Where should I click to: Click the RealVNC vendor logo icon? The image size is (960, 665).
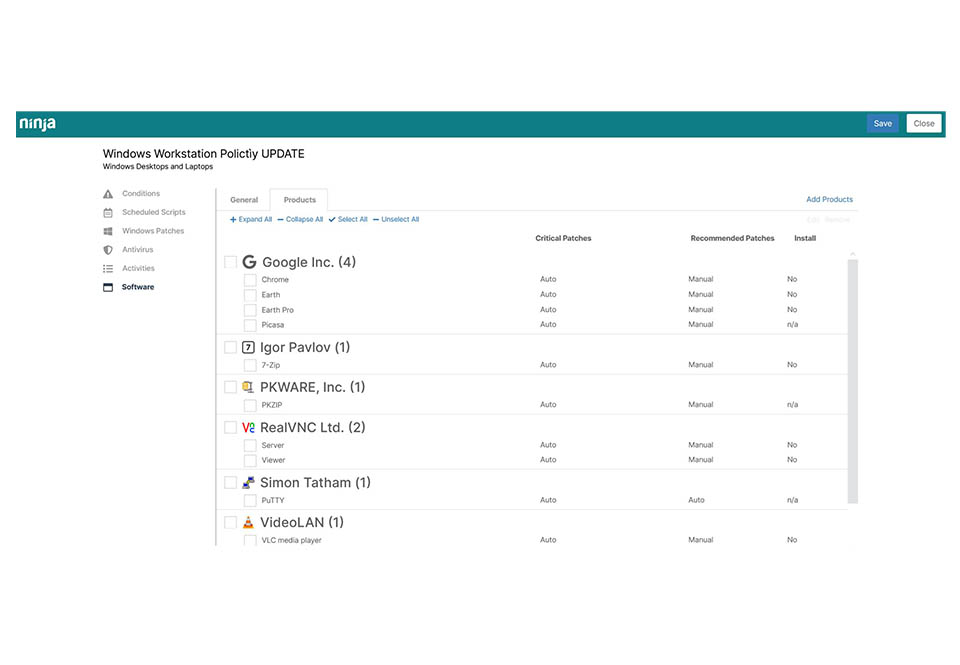[x=248, y=427]
